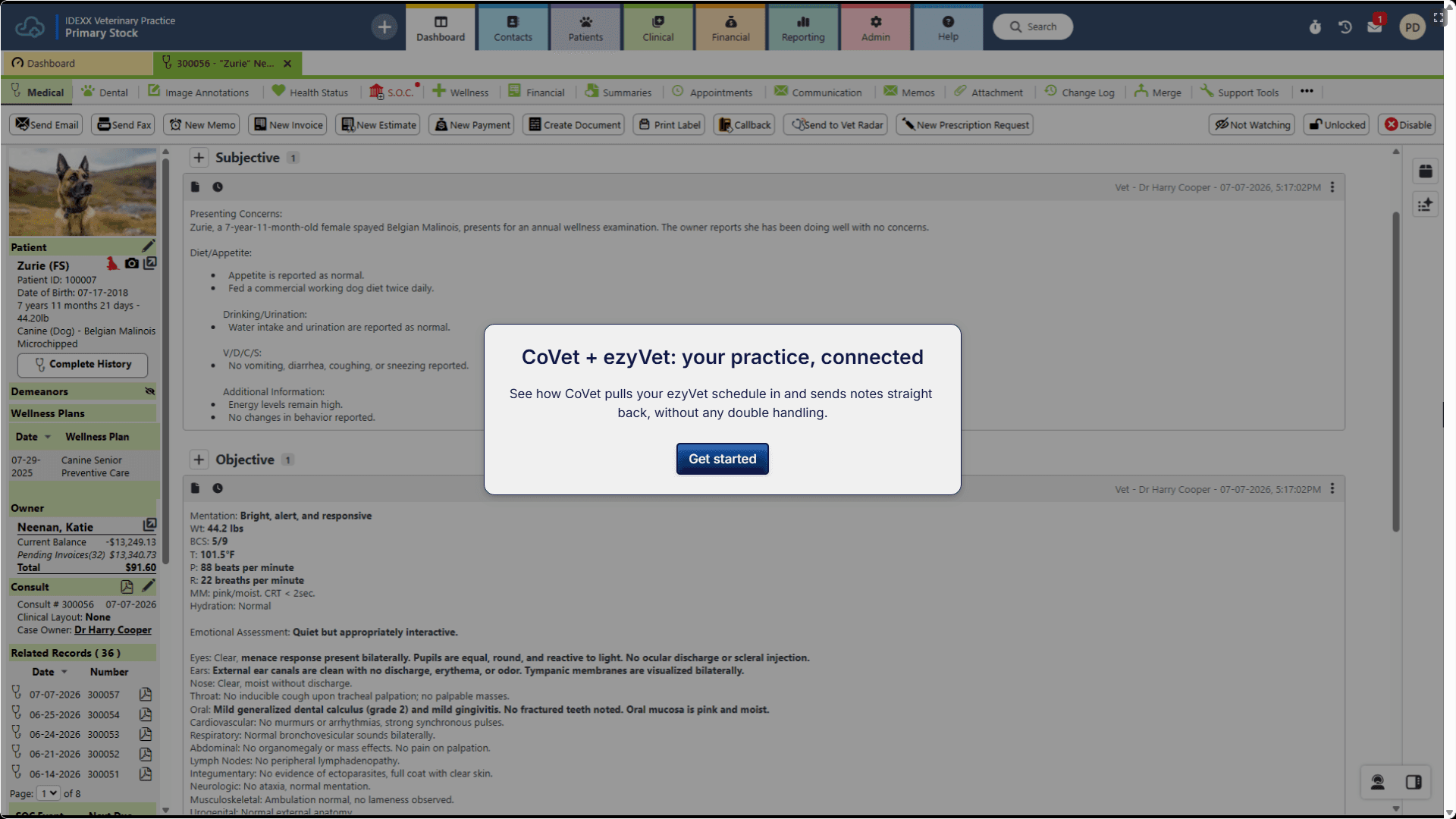Click New Prescription Request button

coord(965,125)
